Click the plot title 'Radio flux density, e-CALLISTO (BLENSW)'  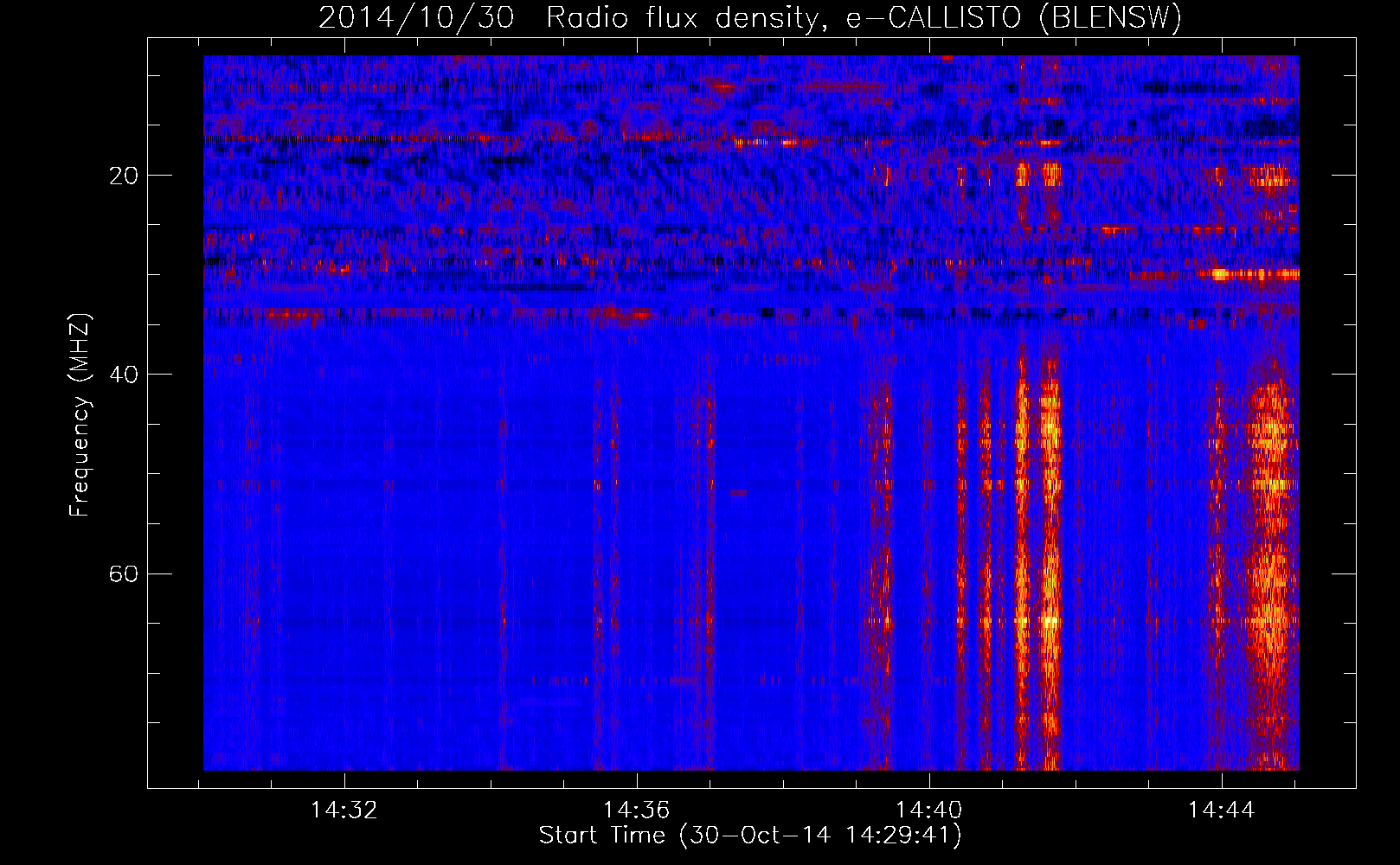864,18
